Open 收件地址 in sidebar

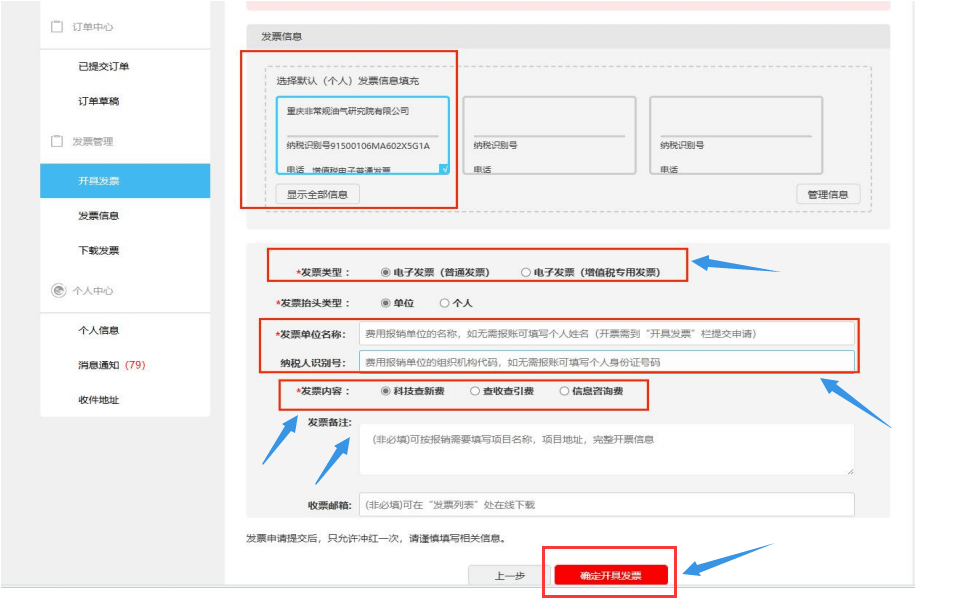point(99,400)
